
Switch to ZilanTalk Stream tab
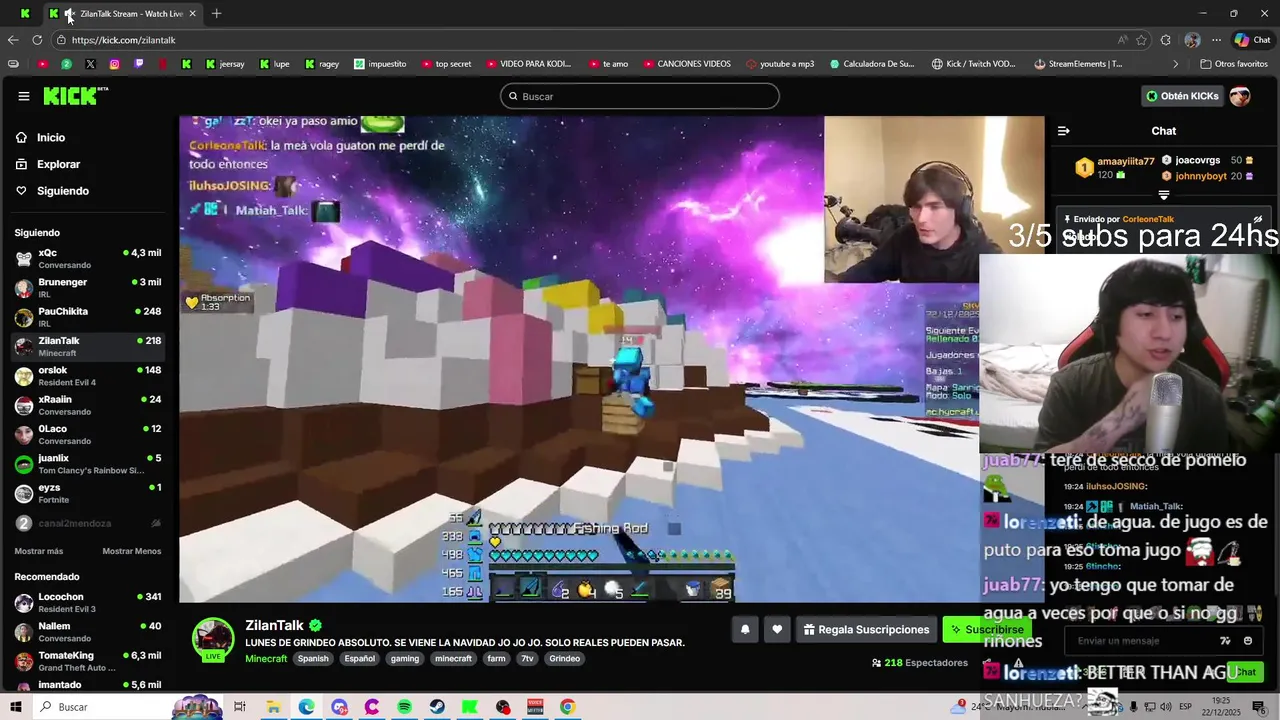click(x=125, y=13)
